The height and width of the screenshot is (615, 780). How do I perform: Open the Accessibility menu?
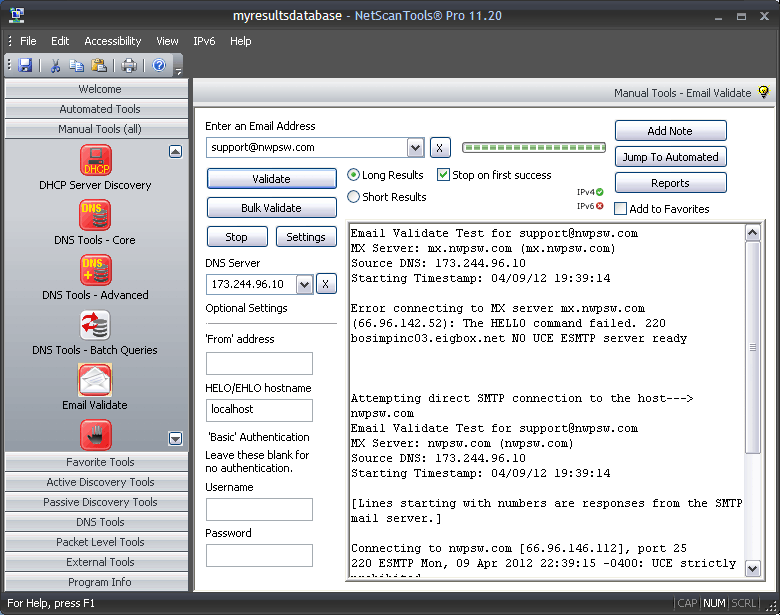coord(112,41)
